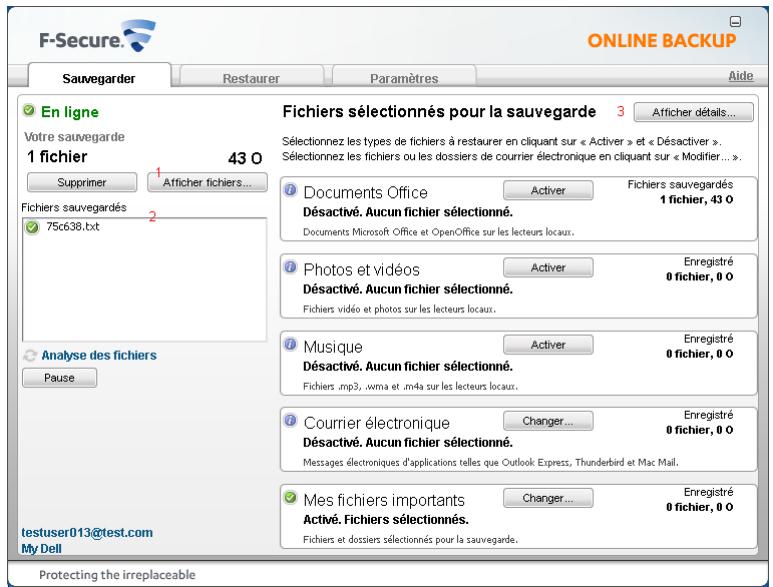The width and height of the screenshot is (773, 587).
Task: Click info icon beside Courrier électronique
Action: tap(291, 420)
